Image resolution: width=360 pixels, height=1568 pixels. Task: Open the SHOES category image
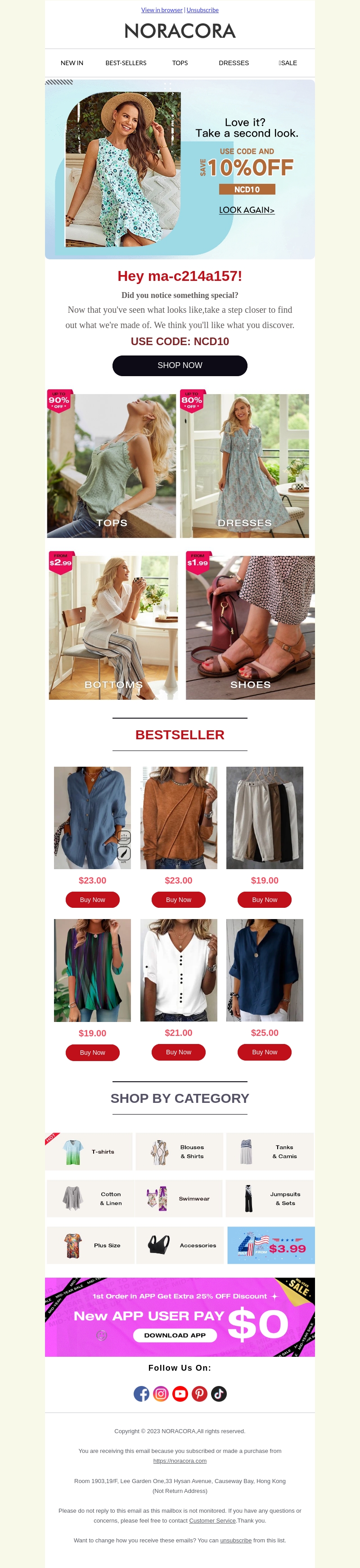pos(250,627)
